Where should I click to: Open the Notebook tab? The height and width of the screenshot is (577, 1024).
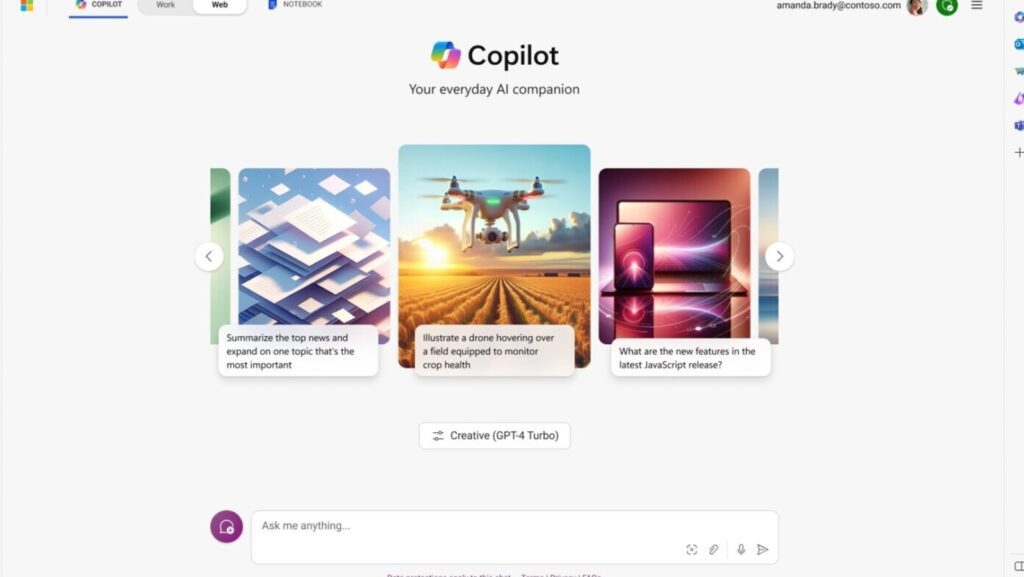pos(295,5)
